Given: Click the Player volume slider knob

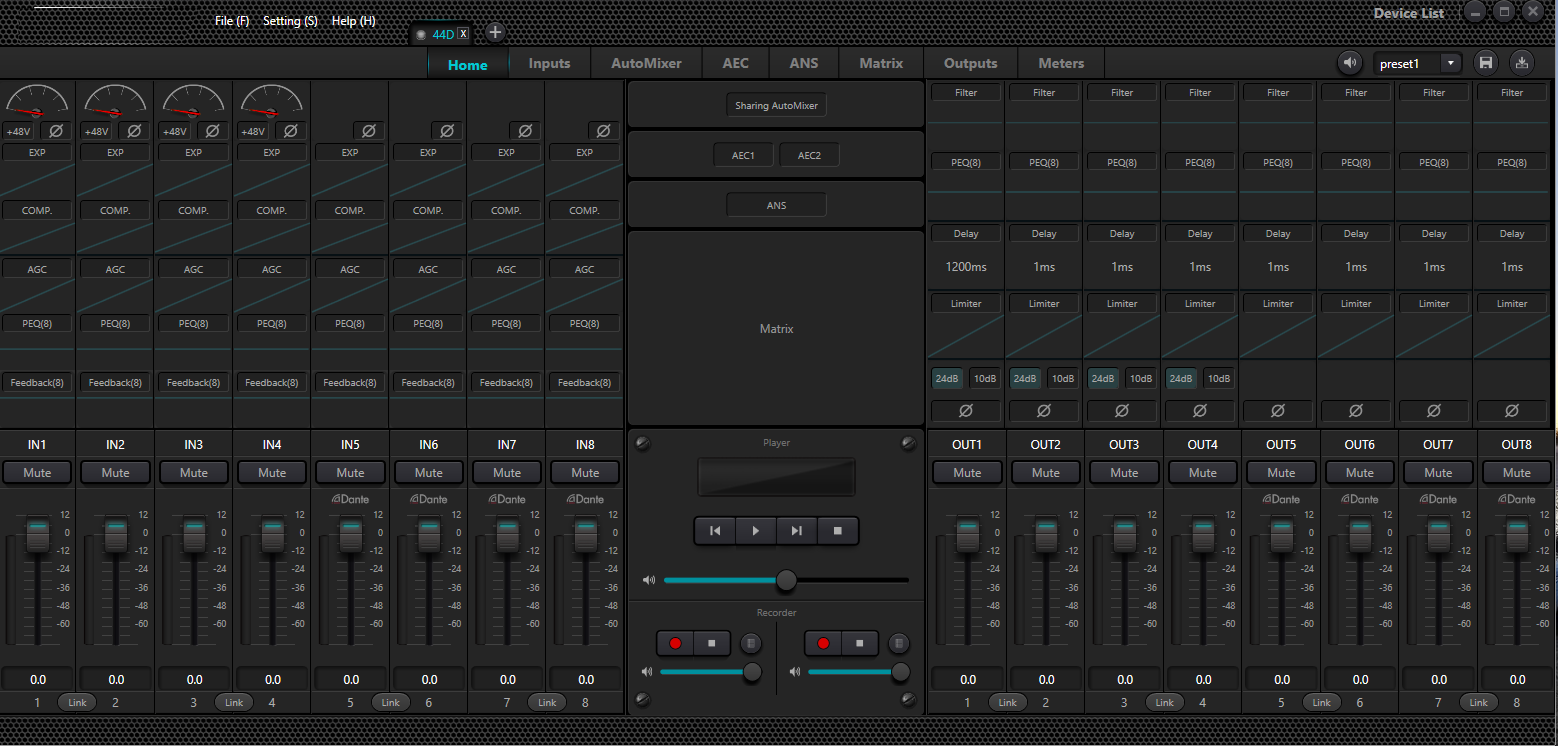Looking at the screenshot, I should tap(786, 580).
